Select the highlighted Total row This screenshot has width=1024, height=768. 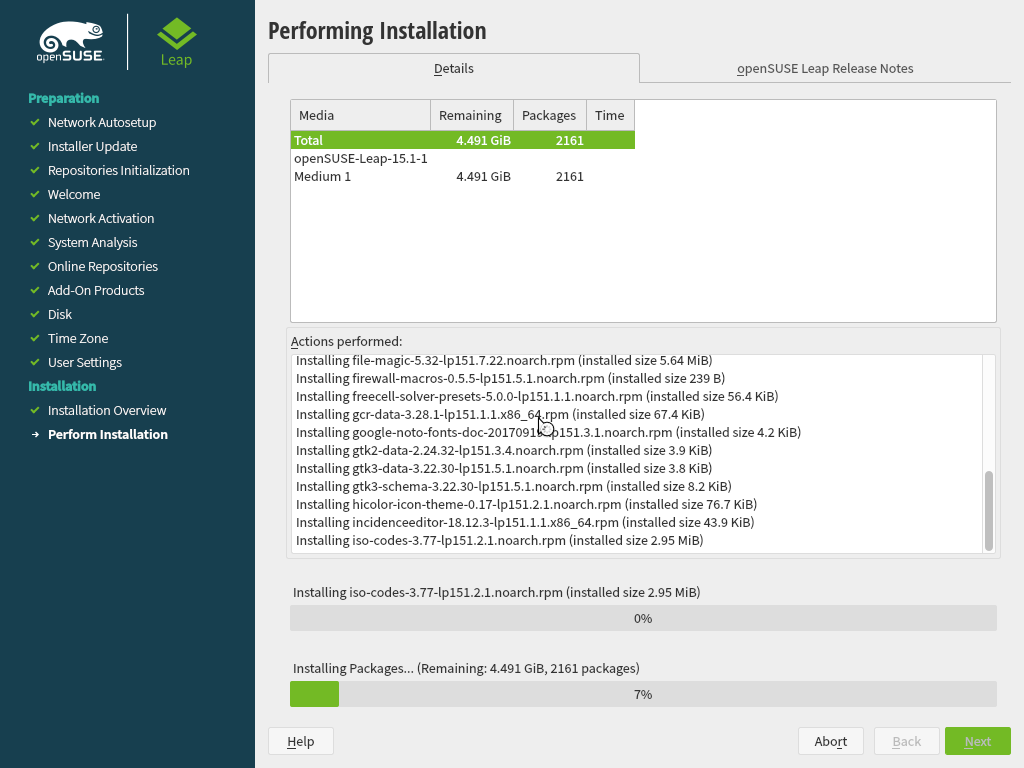coord(462,140)
